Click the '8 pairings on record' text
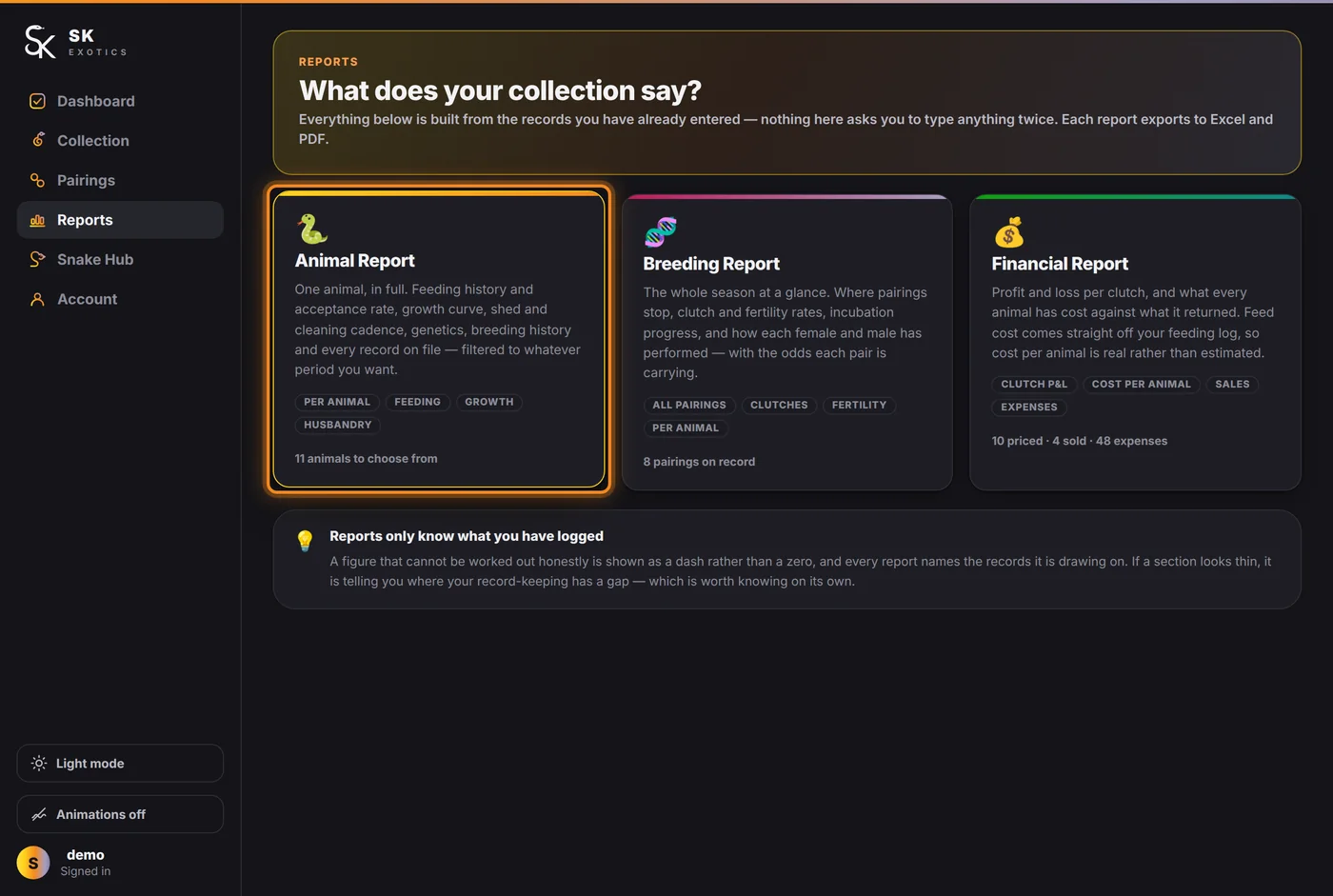Image resolution: width=1333 pixels, height=896 pixels. 699,462
